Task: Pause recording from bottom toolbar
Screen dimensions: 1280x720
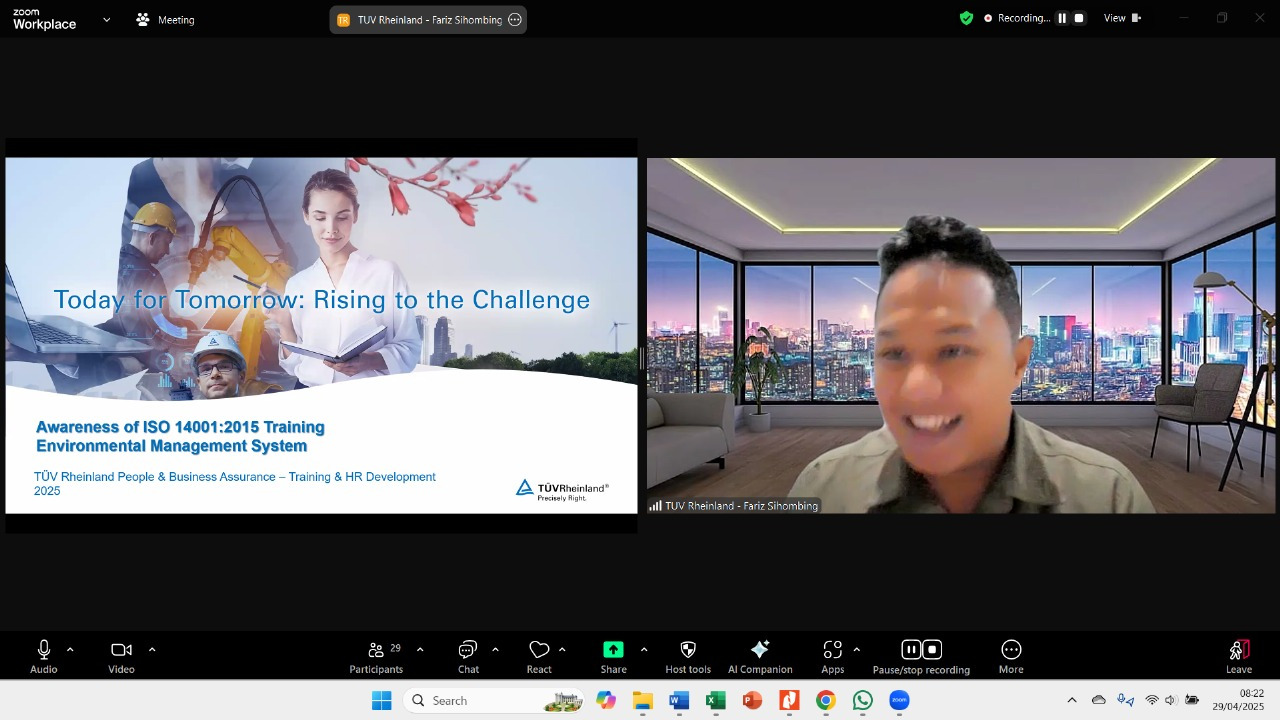Action: (911, 650)
